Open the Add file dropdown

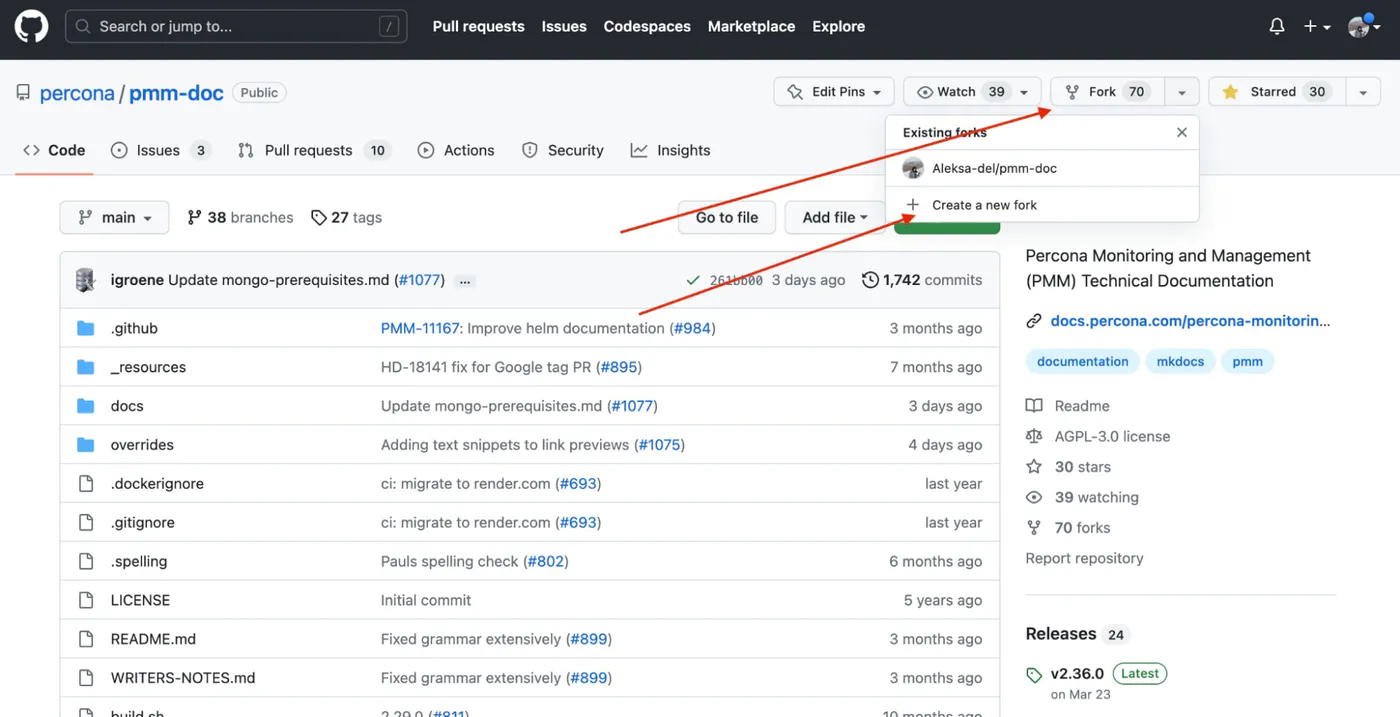point(835,217)
